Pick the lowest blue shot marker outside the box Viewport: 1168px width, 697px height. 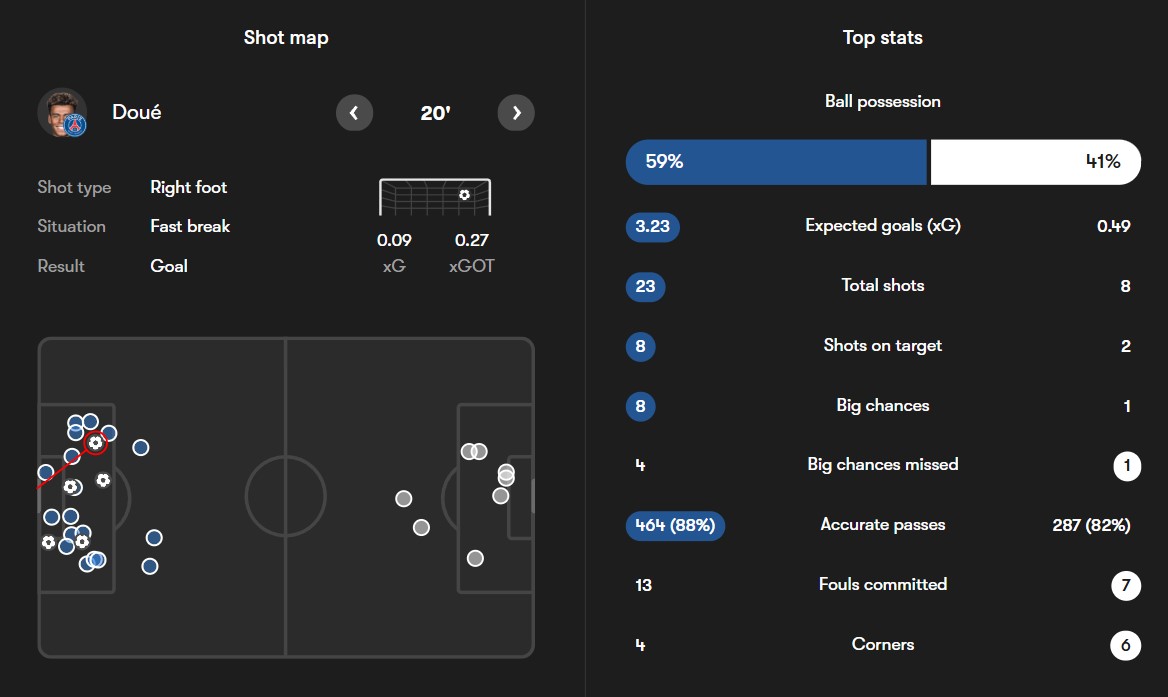[150, 566]
